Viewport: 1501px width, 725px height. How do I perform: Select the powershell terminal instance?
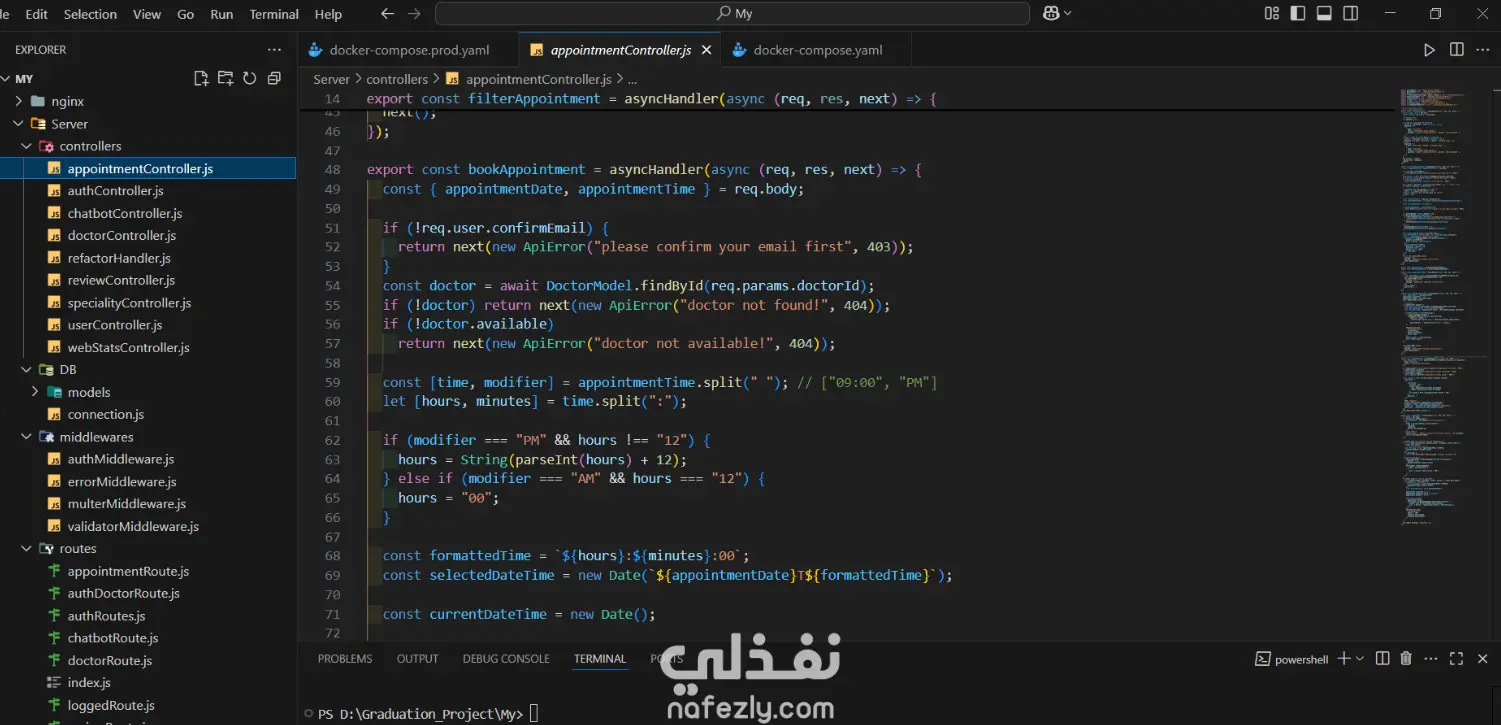coord(1292,659)
